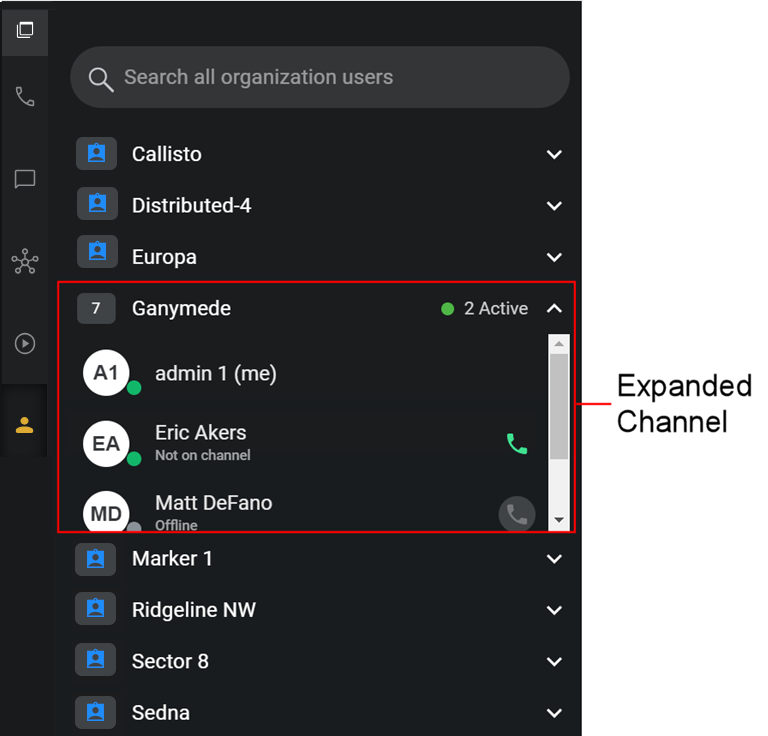Viewport: 768px width, 736px height.
Task: Click the MD avatar for Matt DeFano
Action: click(x=106, y=511)
